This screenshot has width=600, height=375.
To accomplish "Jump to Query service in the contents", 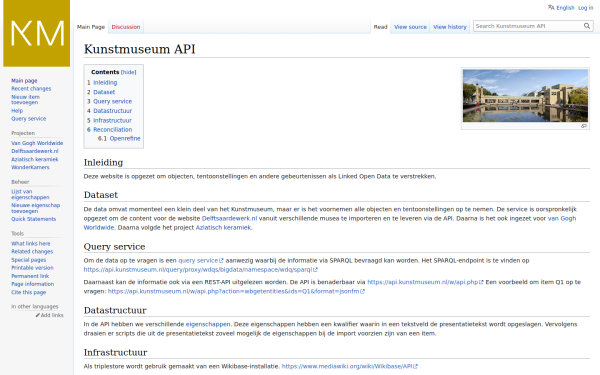I will pyautogui.click(x=112, y=101).
